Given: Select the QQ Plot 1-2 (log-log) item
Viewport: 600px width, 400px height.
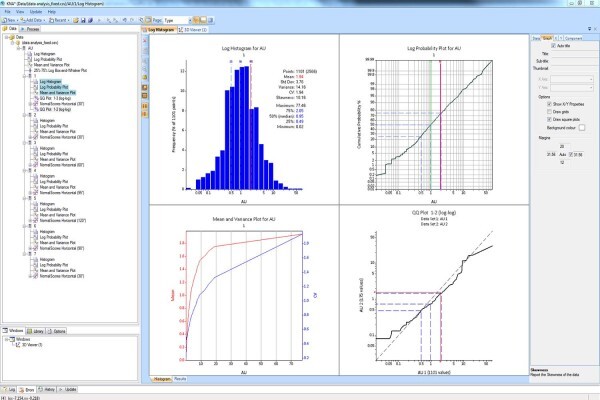Looking at the screenshot, I should coord(55,109).
